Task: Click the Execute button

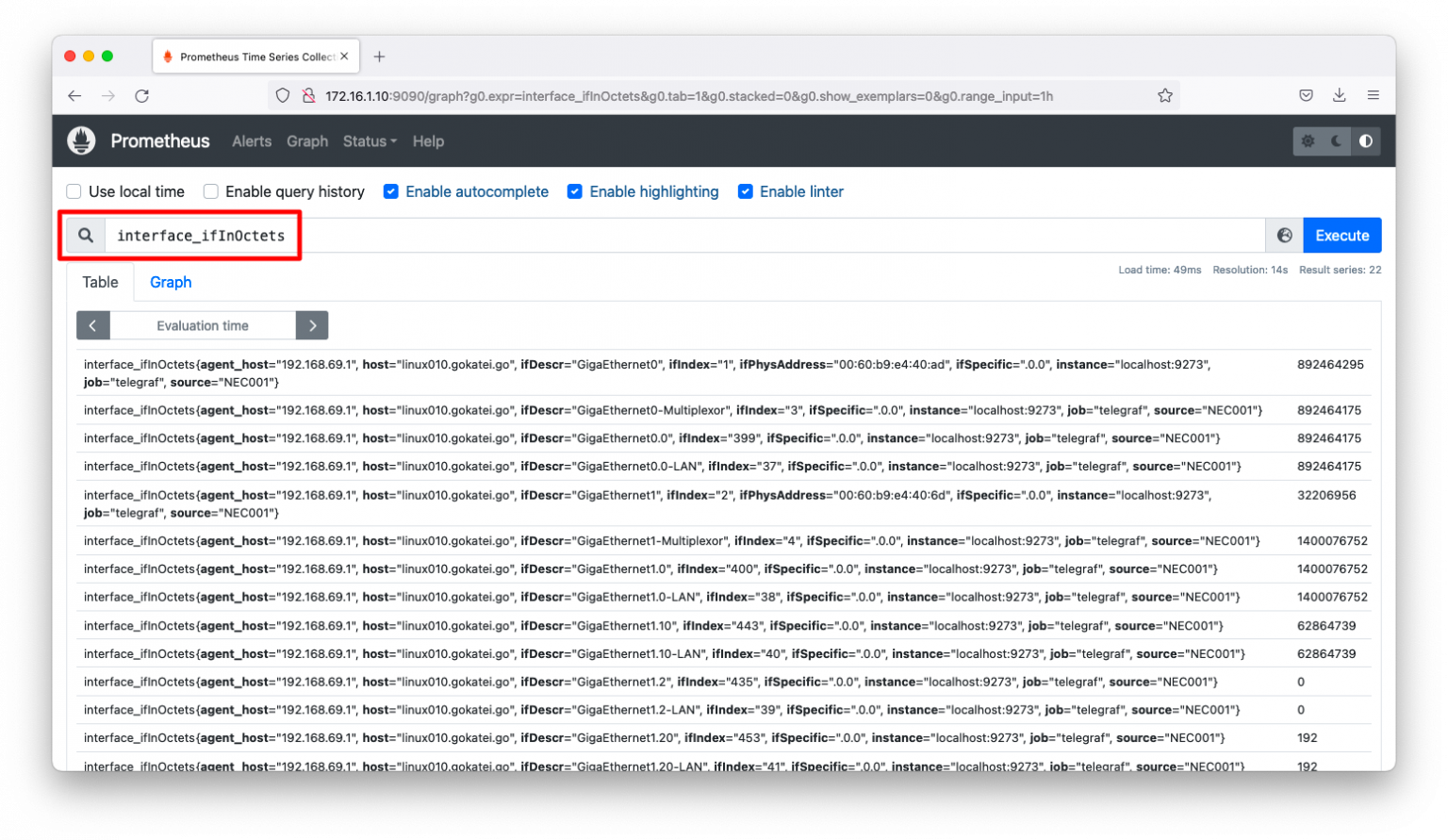Action: [1341, 235]
